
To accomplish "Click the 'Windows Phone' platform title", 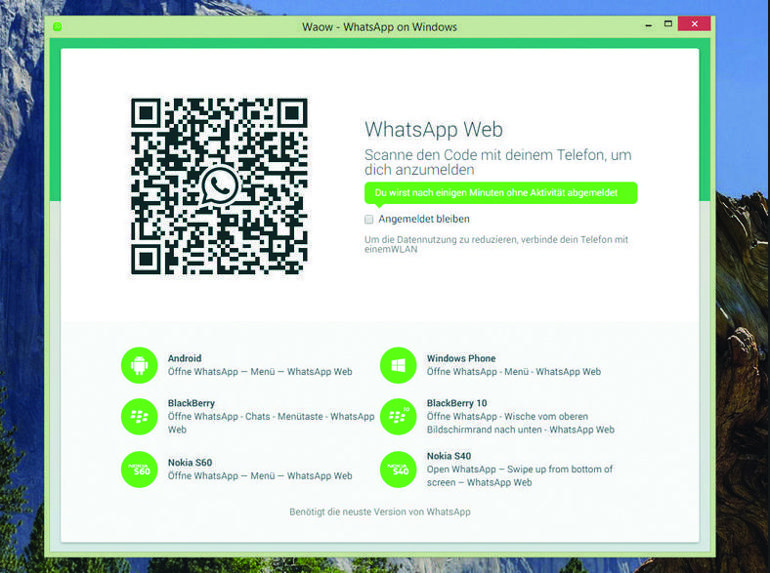I will 460,358.
